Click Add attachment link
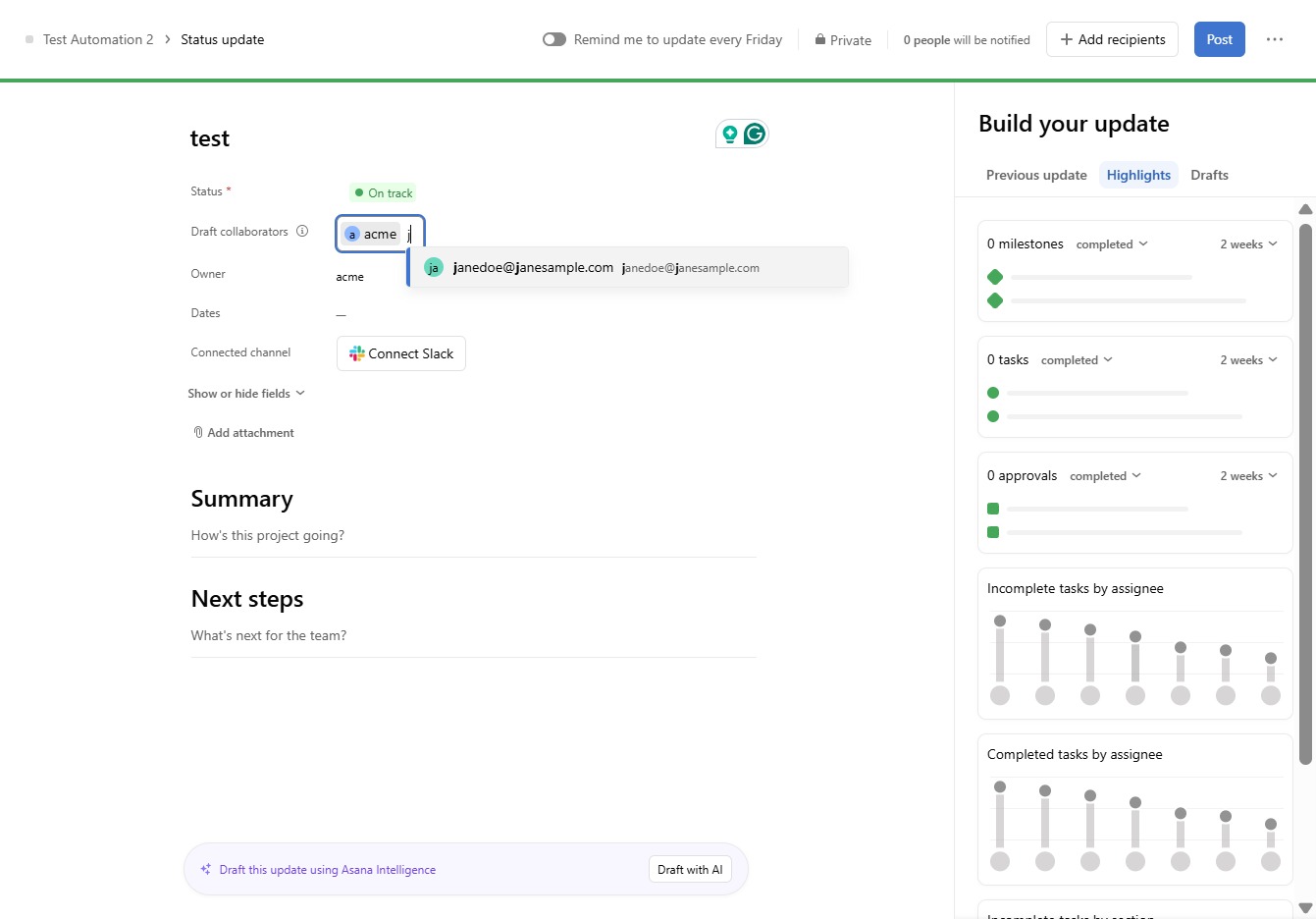 [x=243, y=432]
